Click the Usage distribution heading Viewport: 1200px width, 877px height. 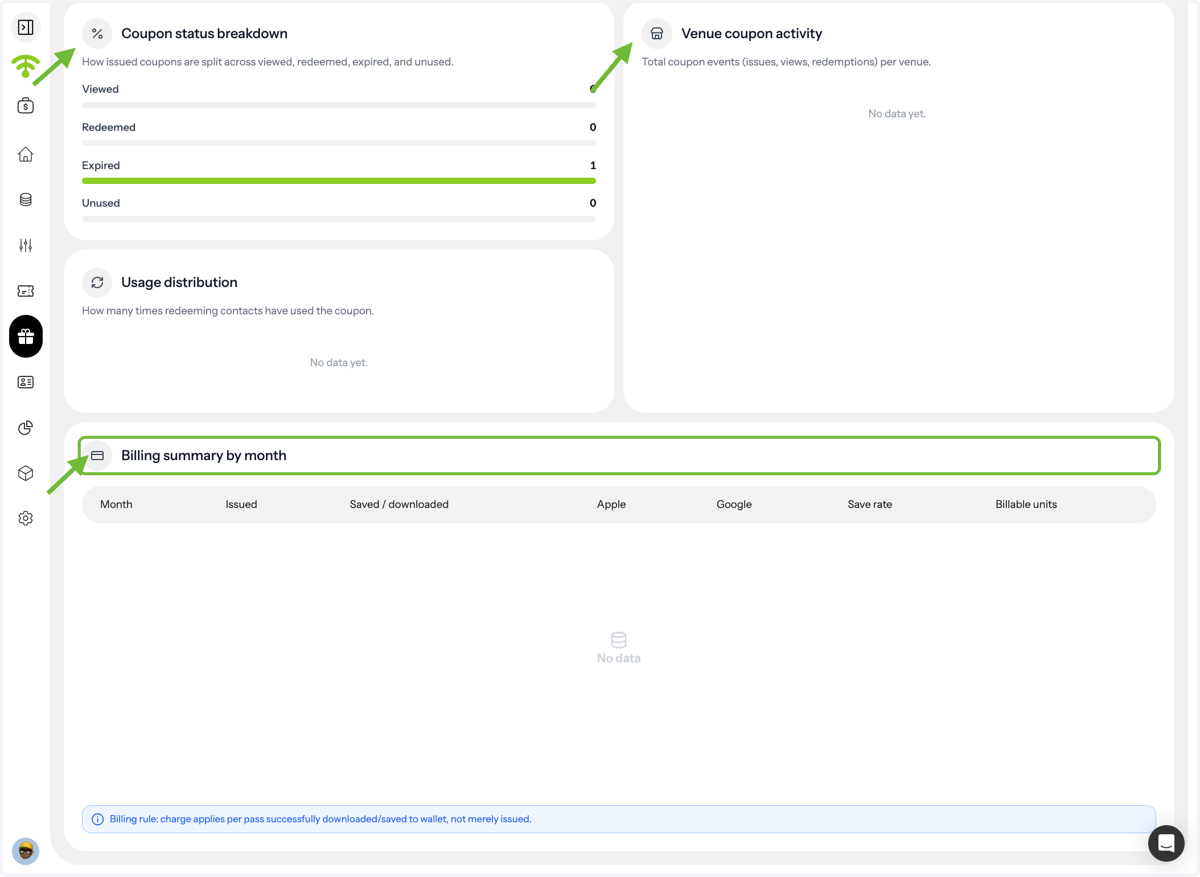pyautogui.click(x=179, y=282)
